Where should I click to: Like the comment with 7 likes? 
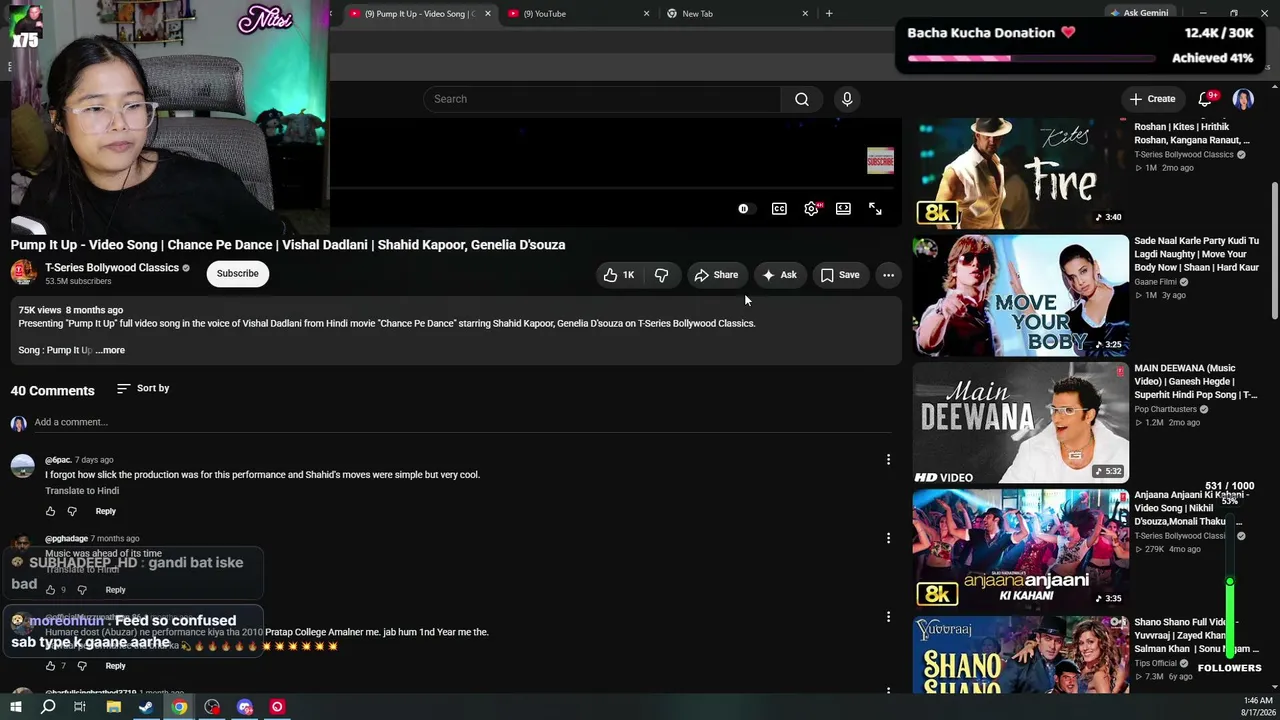[x=51, y=666]
